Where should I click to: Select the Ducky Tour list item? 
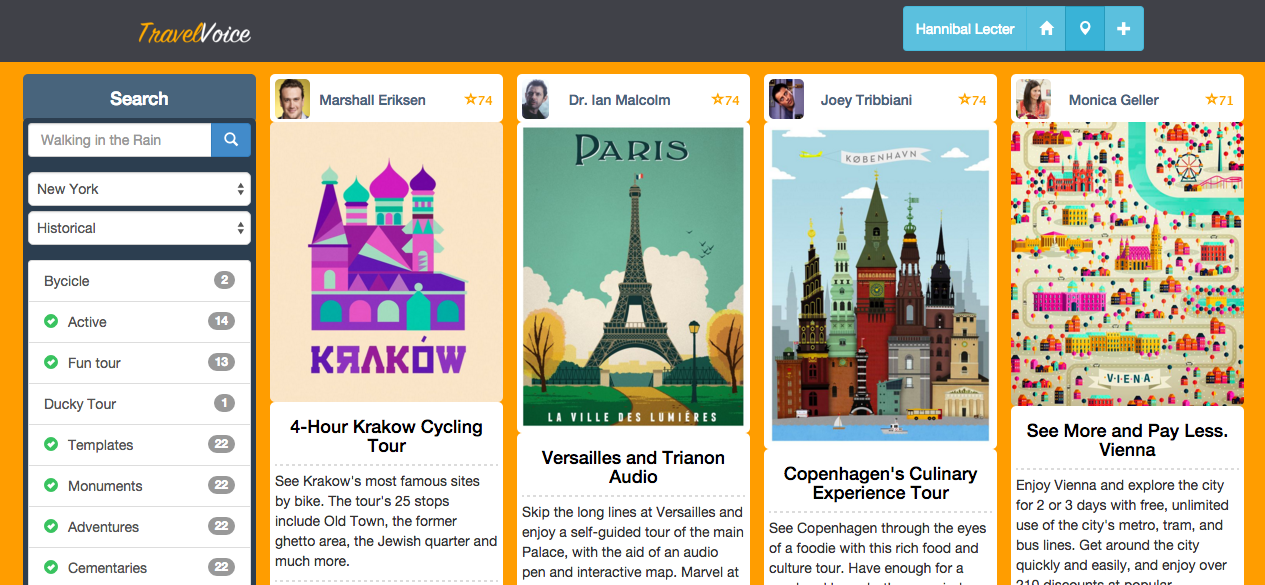click(x=139, y=404)
